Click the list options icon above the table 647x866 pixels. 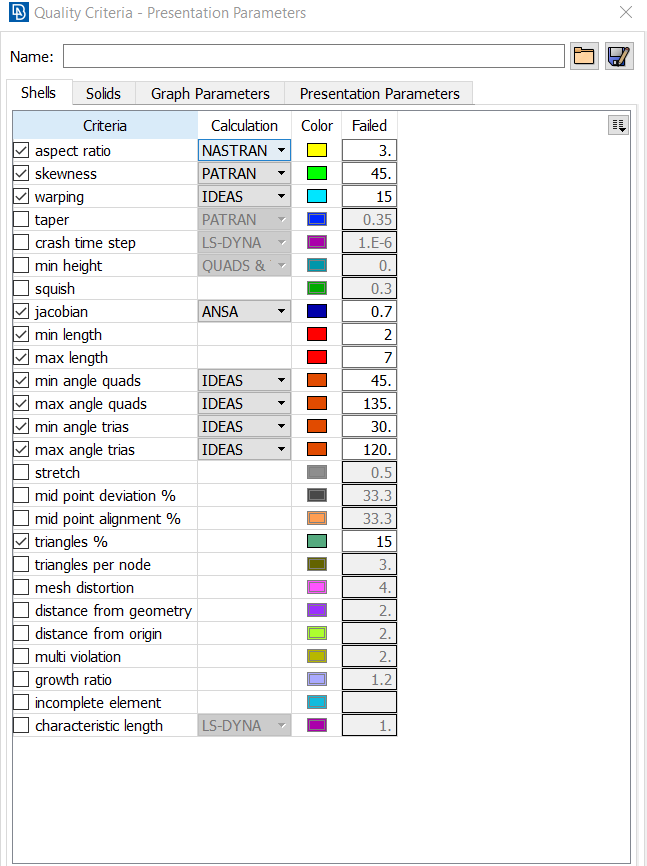click(618, 124)
